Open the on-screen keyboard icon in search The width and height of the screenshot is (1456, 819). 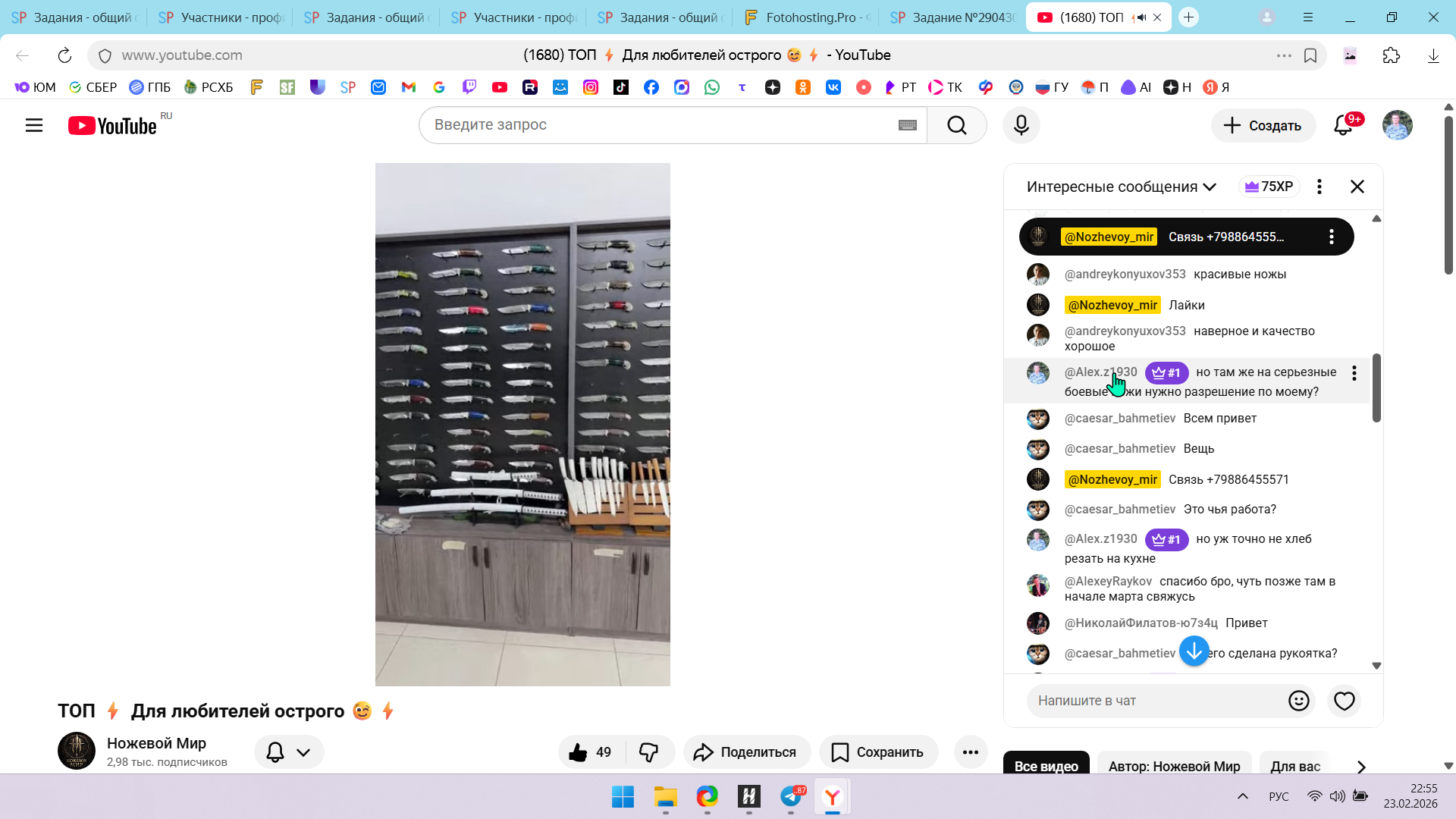(907, 125)
